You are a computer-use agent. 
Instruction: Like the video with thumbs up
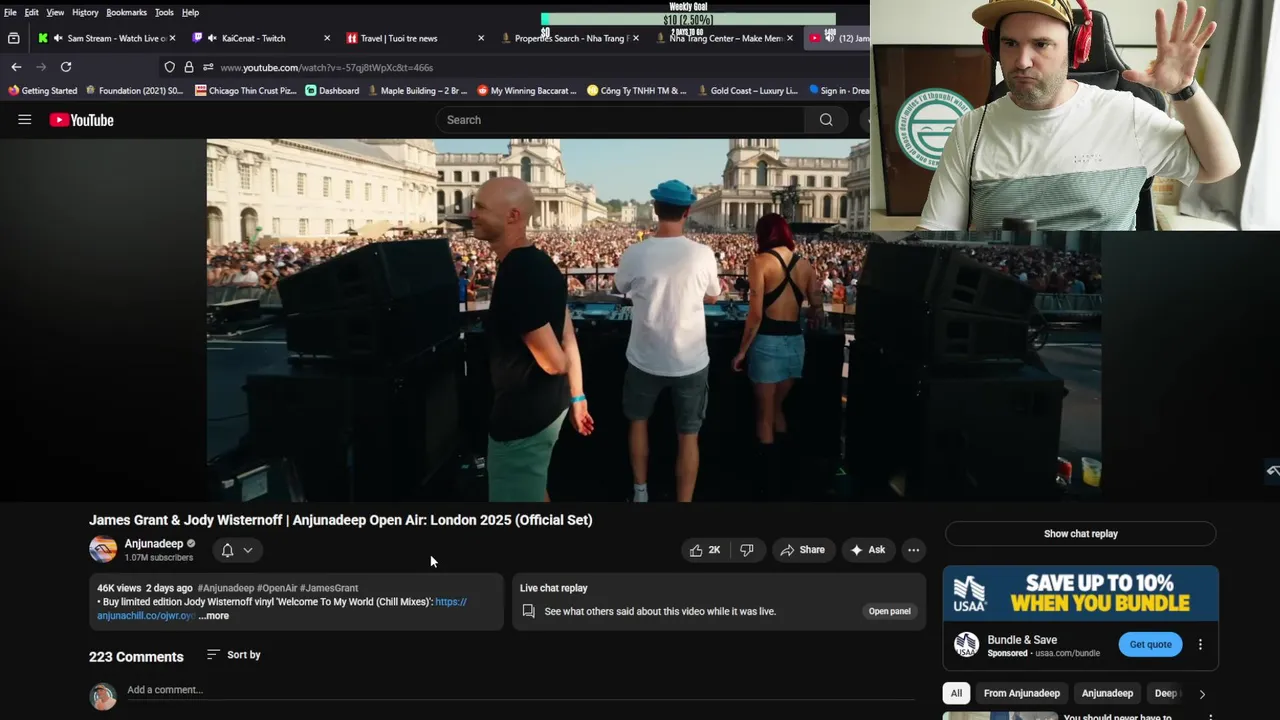coord(704,550)
